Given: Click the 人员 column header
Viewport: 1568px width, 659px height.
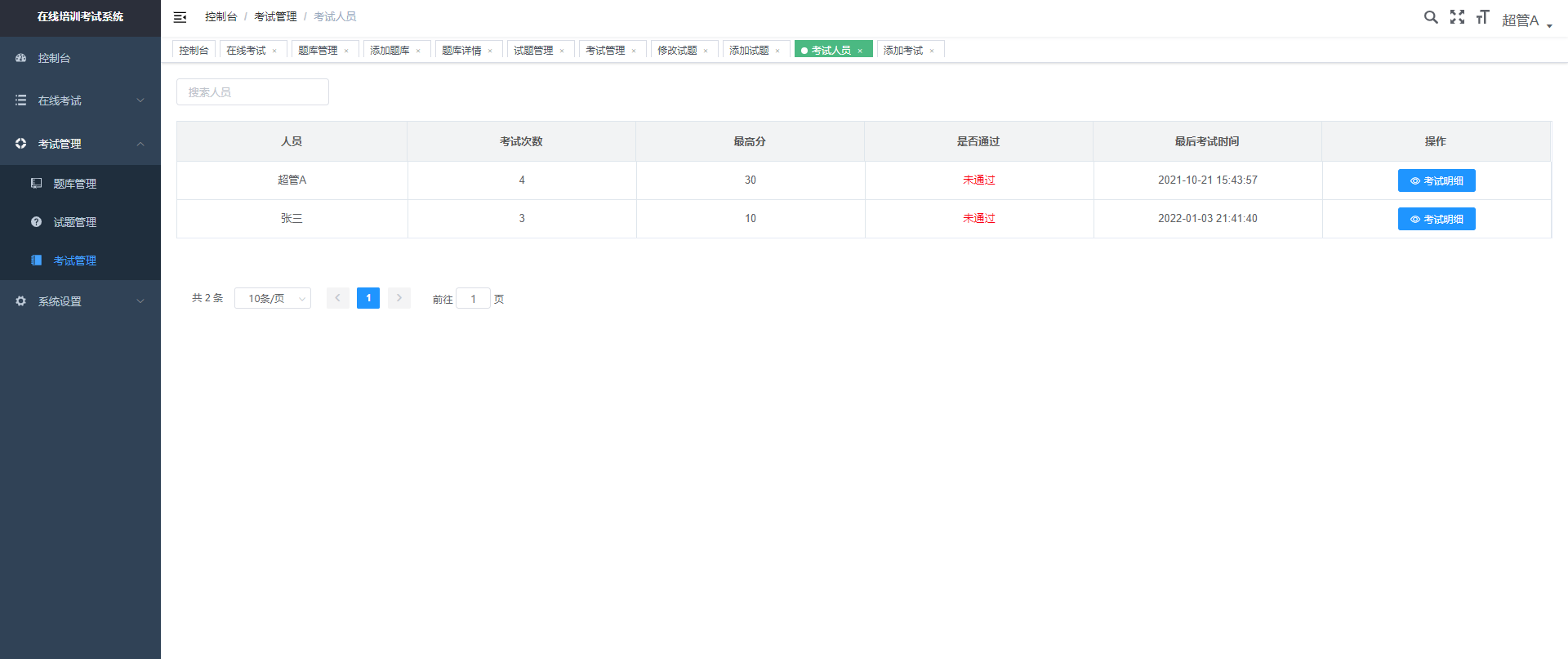Looking at the screenshot, I should [292, 141].
